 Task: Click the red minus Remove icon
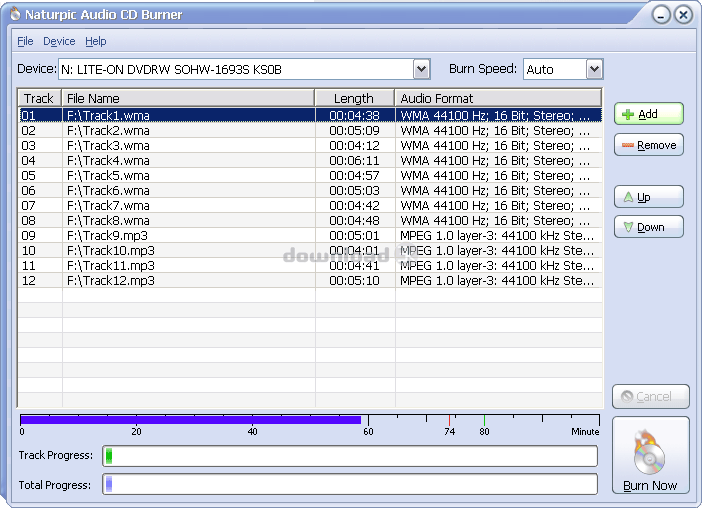pos(627,145)
